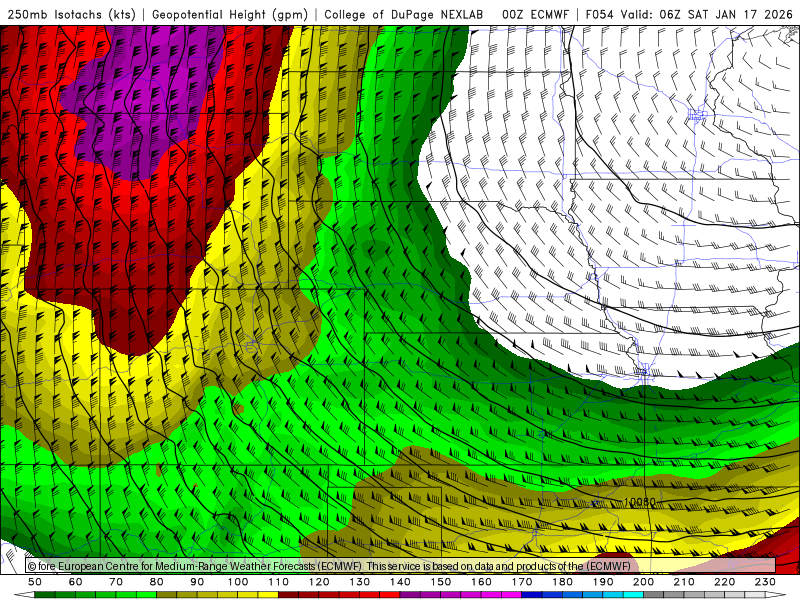800x600 pixels.
Task: Click the '230' value on the color scale
Action: coord(765,582)
